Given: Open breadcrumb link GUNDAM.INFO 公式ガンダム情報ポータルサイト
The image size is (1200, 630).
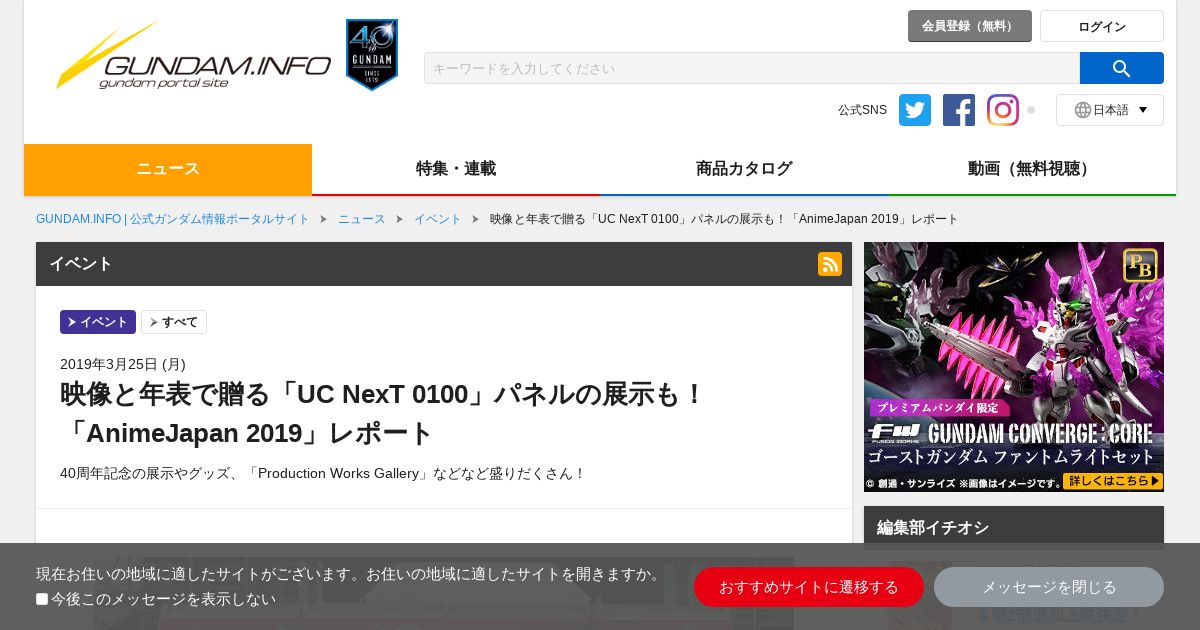Looking at the screenshot, I should (x=173, y=219).
